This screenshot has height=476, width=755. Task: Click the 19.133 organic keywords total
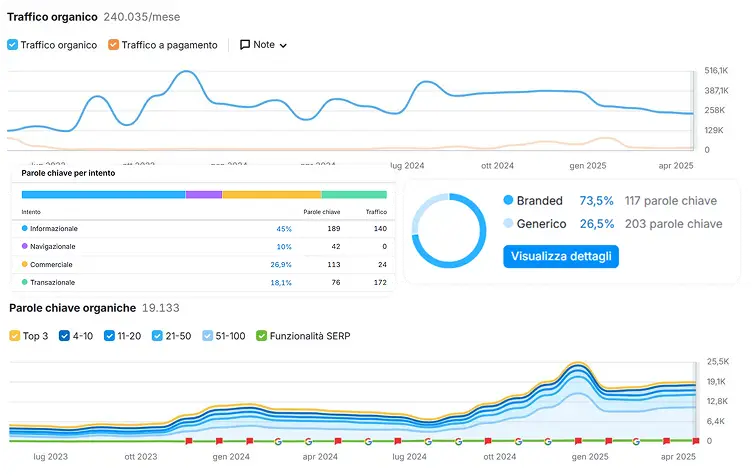tap(161, 308)
